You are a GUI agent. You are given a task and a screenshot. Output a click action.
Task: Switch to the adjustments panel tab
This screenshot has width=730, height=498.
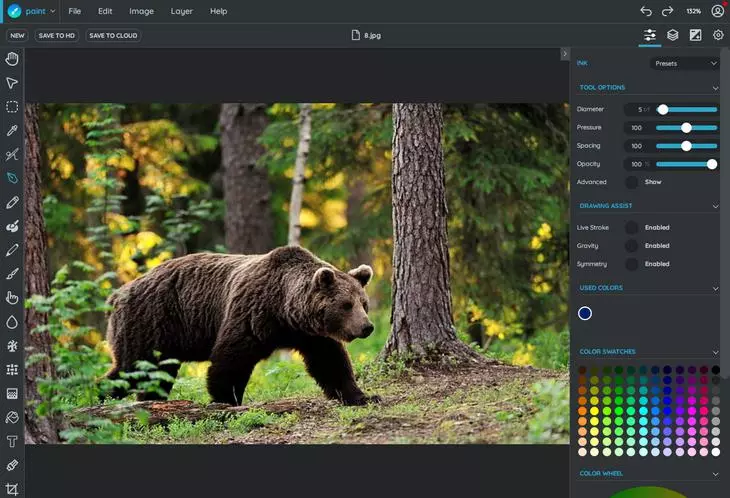pyautogui.click(x=695, y=35)
